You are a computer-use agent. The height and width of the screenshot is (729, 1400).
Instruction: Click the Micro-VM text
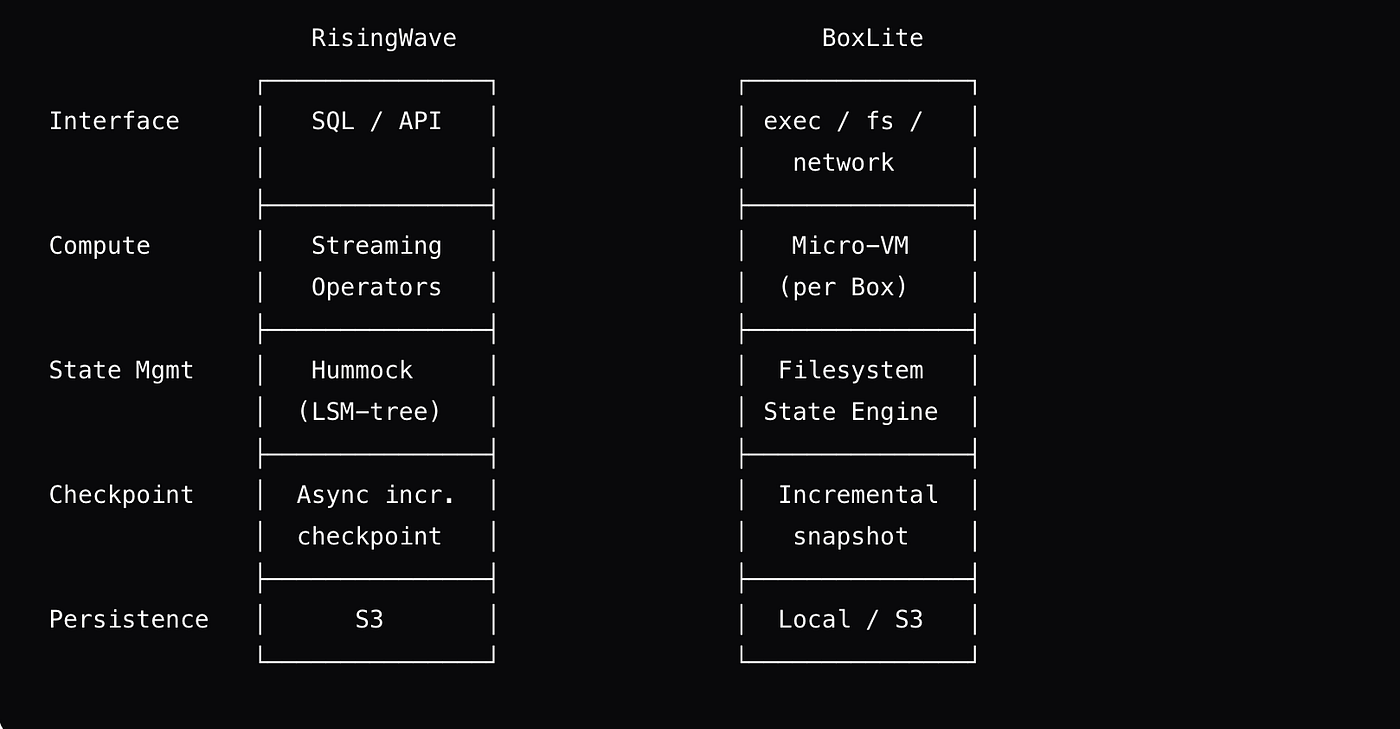tap(850, 246)
